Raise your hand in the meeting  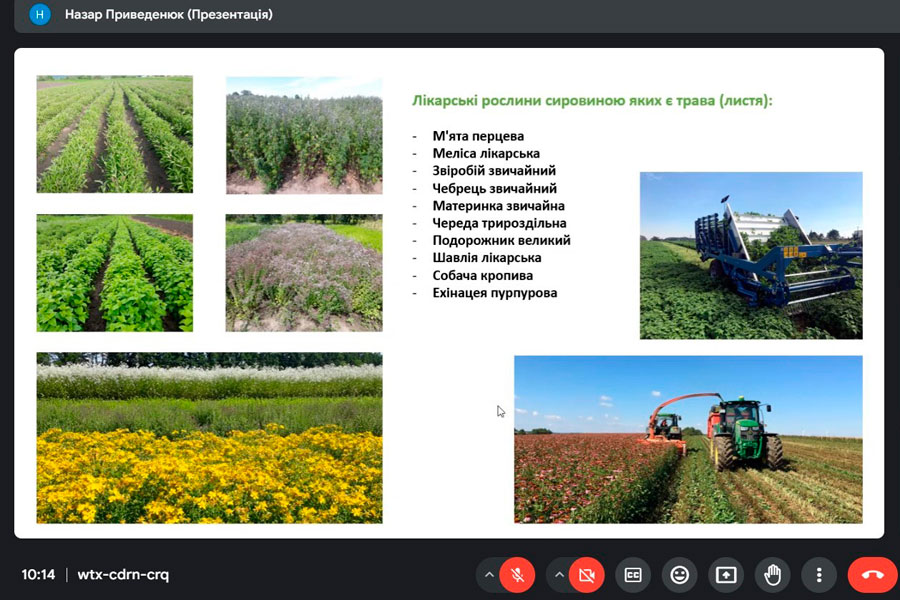tap(772, 575)
